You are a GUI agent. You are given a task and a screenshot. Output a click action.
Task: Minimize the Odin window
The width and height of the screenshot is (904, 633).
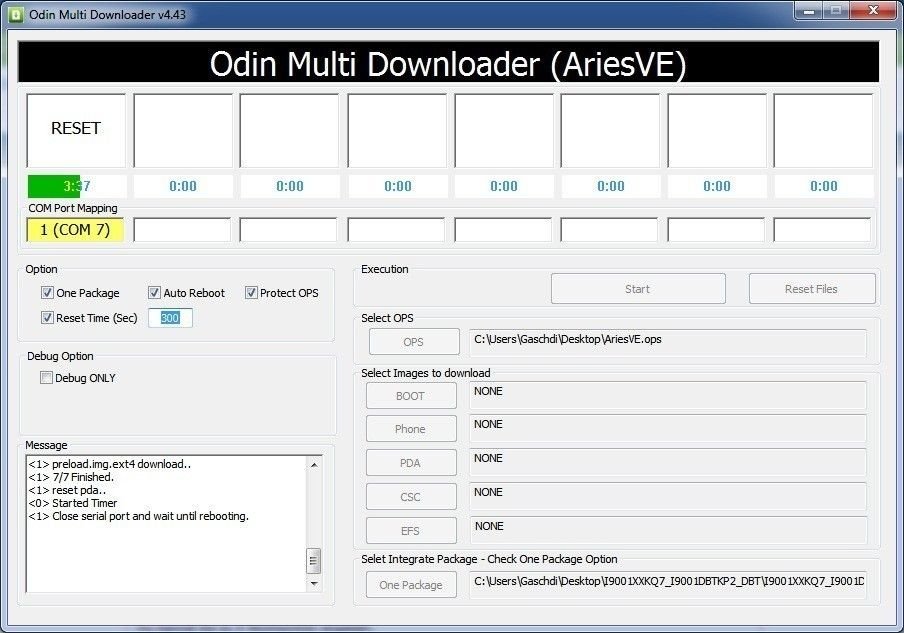click(x=809, y=10)
